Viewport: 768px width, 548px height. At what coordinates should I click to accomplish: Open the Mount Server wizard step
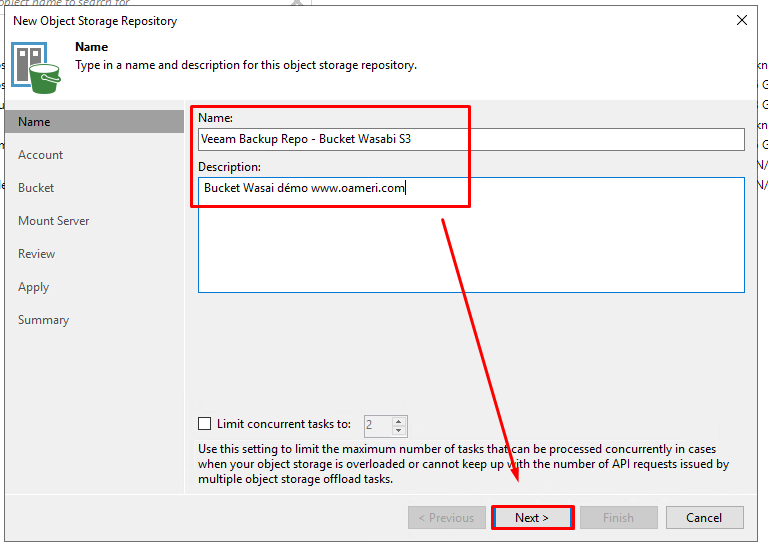point(54,221)
